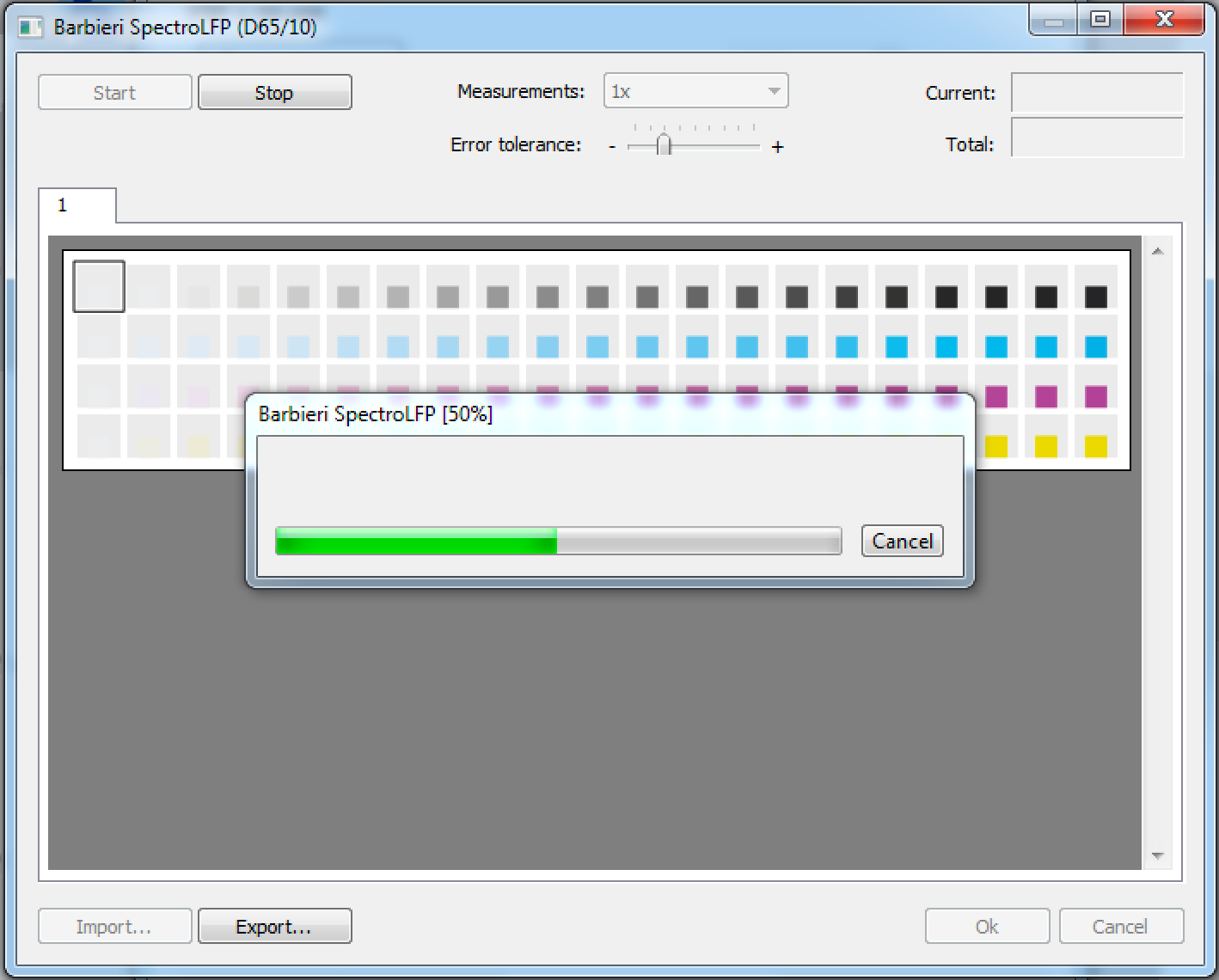Open the Measurements 1x dropdown

(x=695, y=91)
